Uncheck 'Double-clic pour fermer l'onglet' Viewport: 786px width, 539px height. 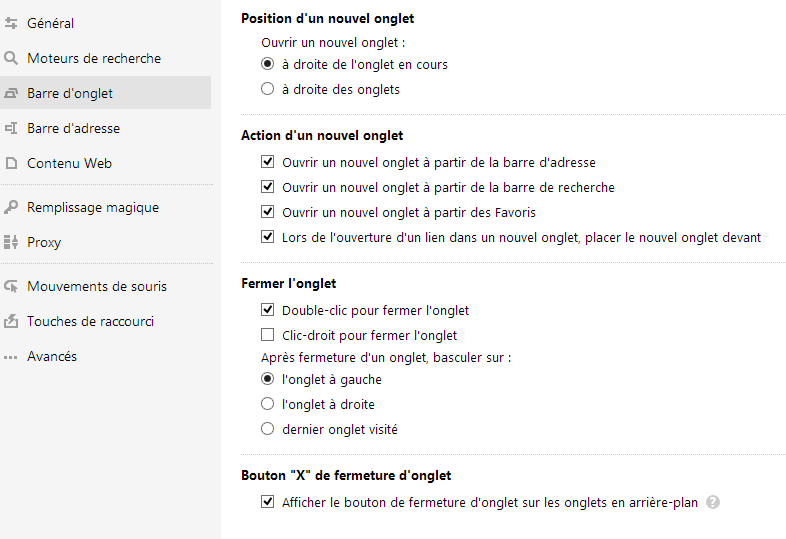[x=268, y=310]
